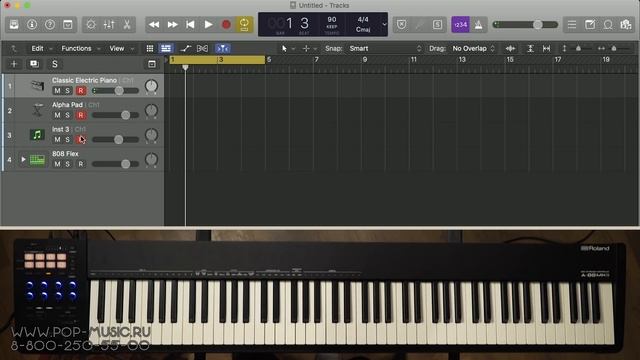Open the View menu

click(x=117, y=48)
